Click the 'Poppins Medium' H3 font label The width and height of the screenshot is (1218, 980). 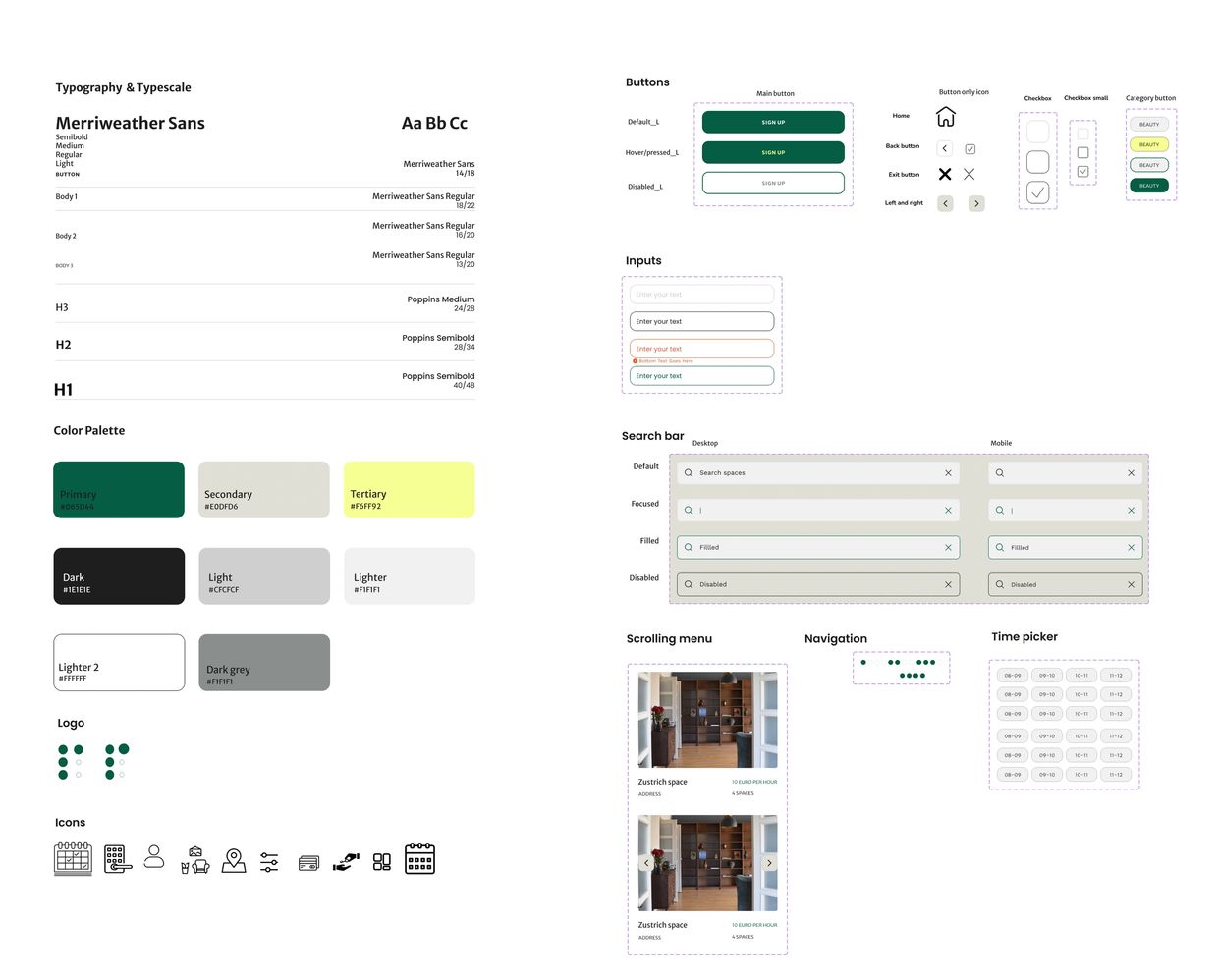441,299
